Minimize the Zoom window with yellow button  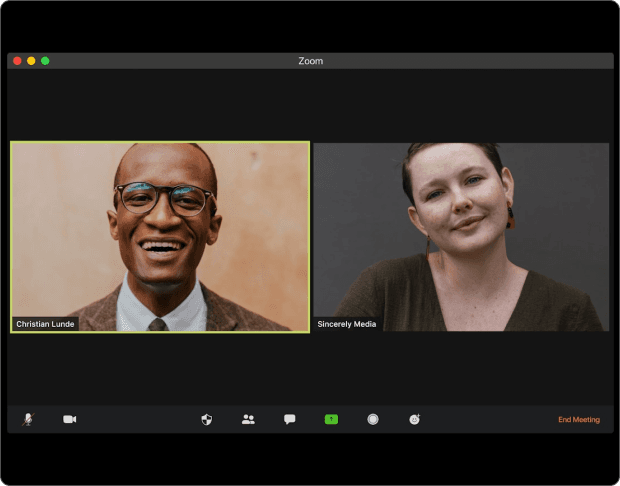(x=31, y=61)
